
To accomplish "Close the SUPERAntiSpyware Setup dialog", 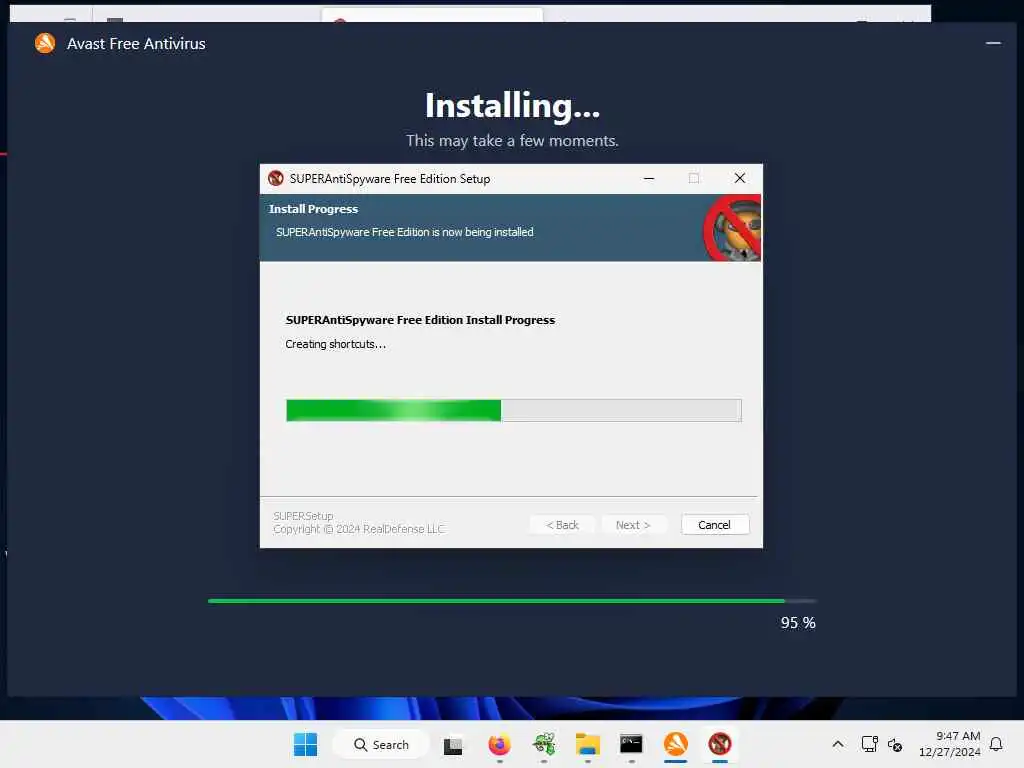I will pyautogui.click(x=739, y=178).
